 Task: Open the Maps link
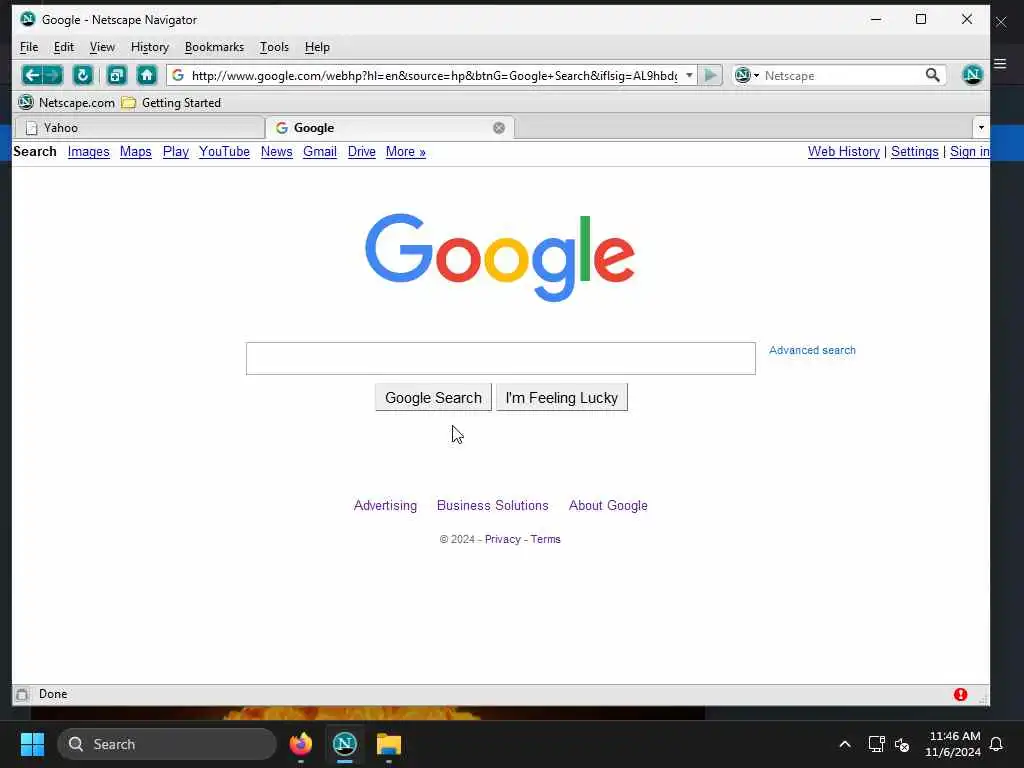point(135,152)
